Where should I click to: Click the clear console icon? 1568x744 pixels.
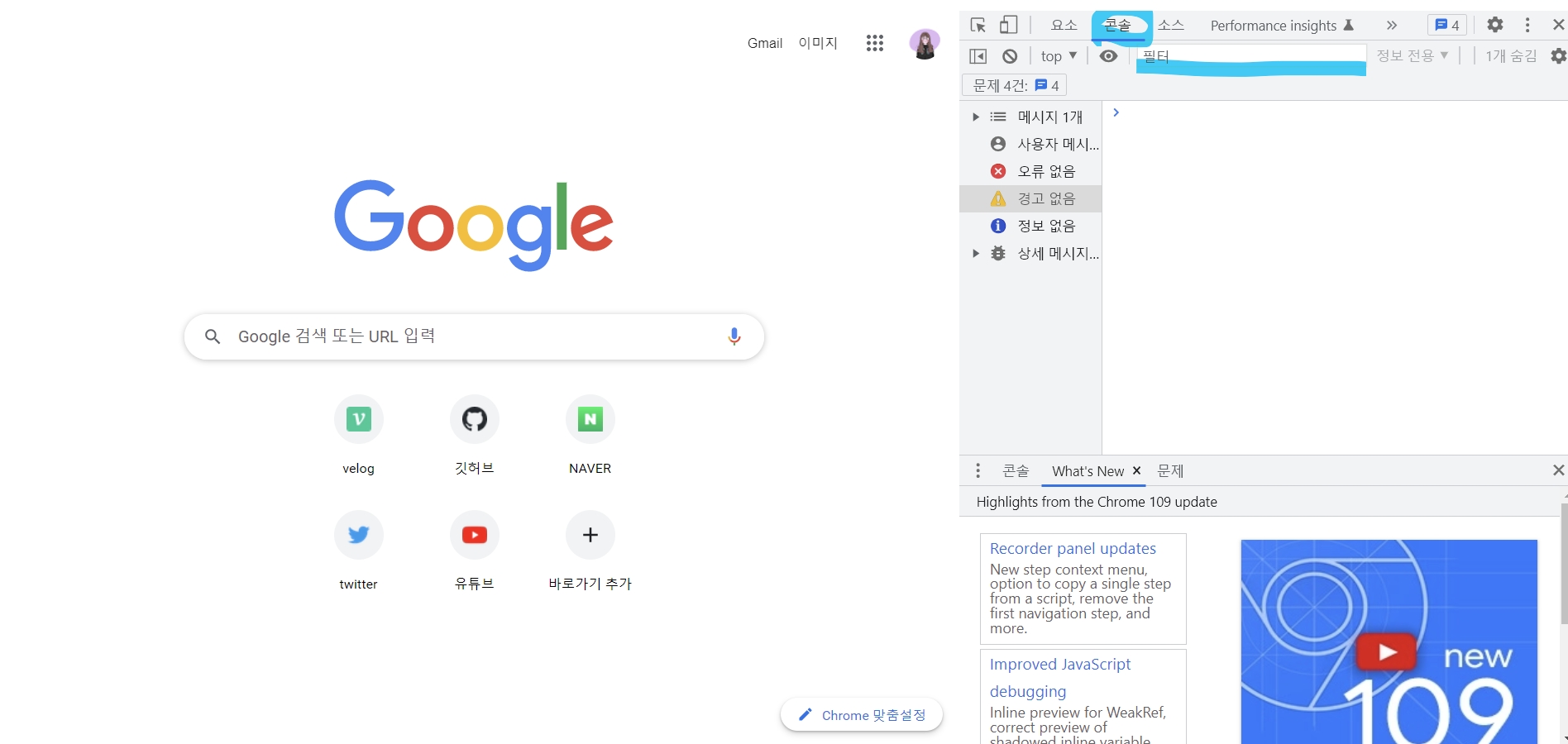(1010, 56)
